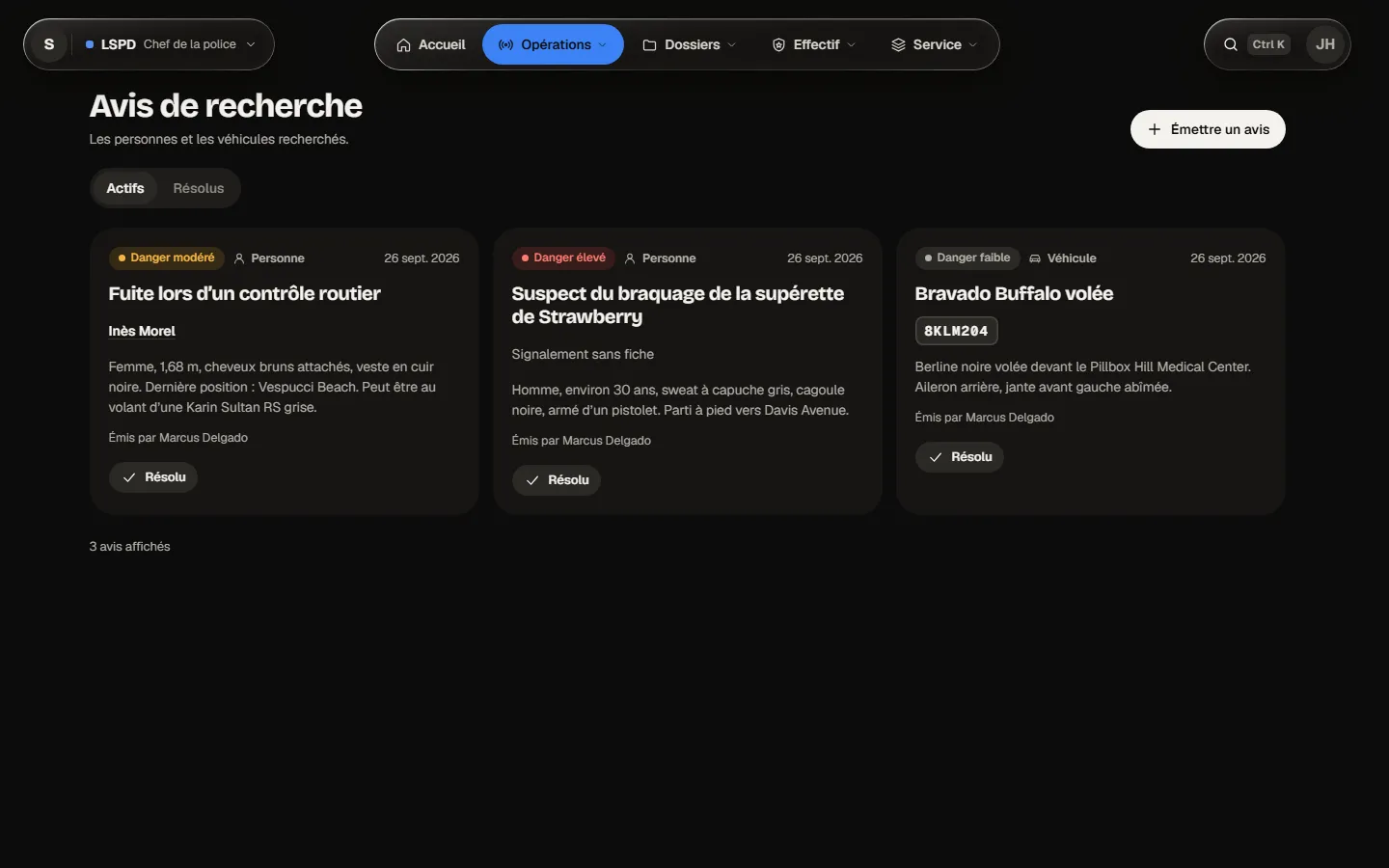Image resolution: width=1389 pixels, height=868 pixels.
Task: Click the date on the Bravado Buffalo card
Action: click(x=1228, y=258)
